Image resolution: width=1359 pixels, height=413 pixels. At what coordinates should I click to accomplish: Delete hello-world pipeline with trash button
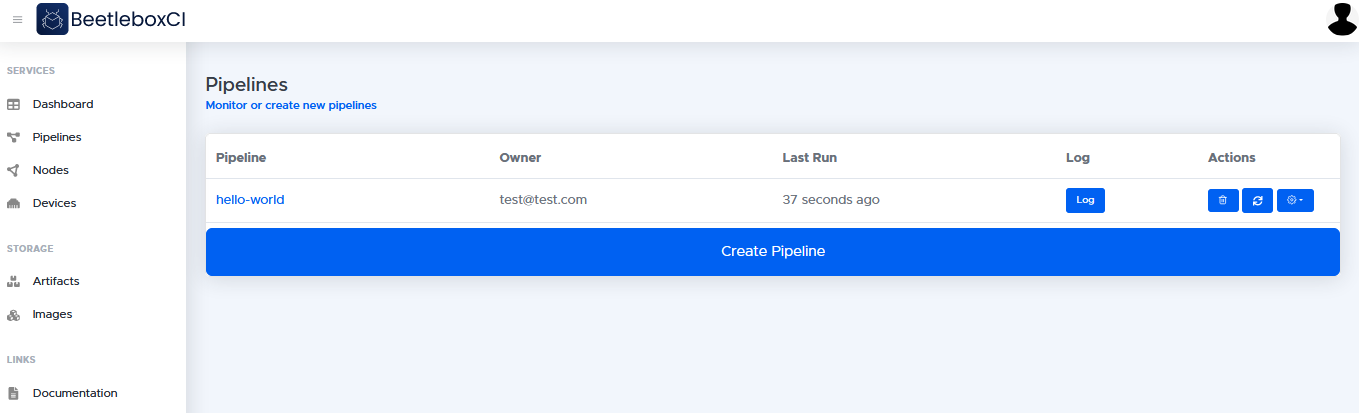[1223, 200]
